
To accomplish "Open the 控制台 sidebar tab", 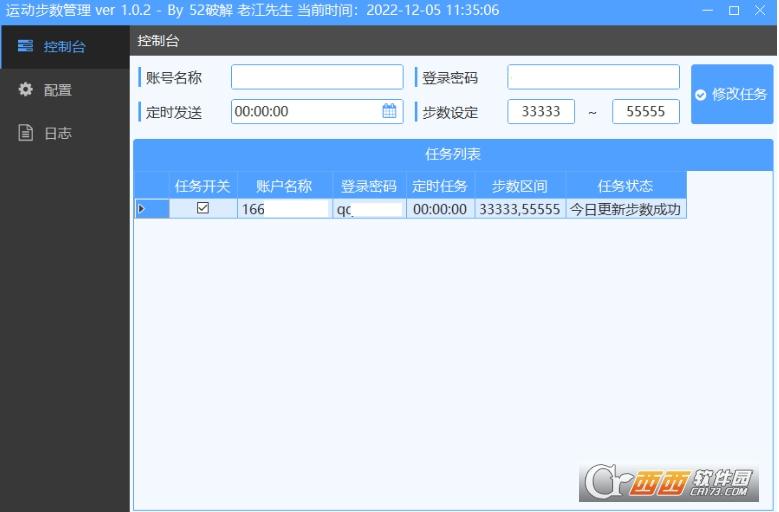I will click(65, 47).
